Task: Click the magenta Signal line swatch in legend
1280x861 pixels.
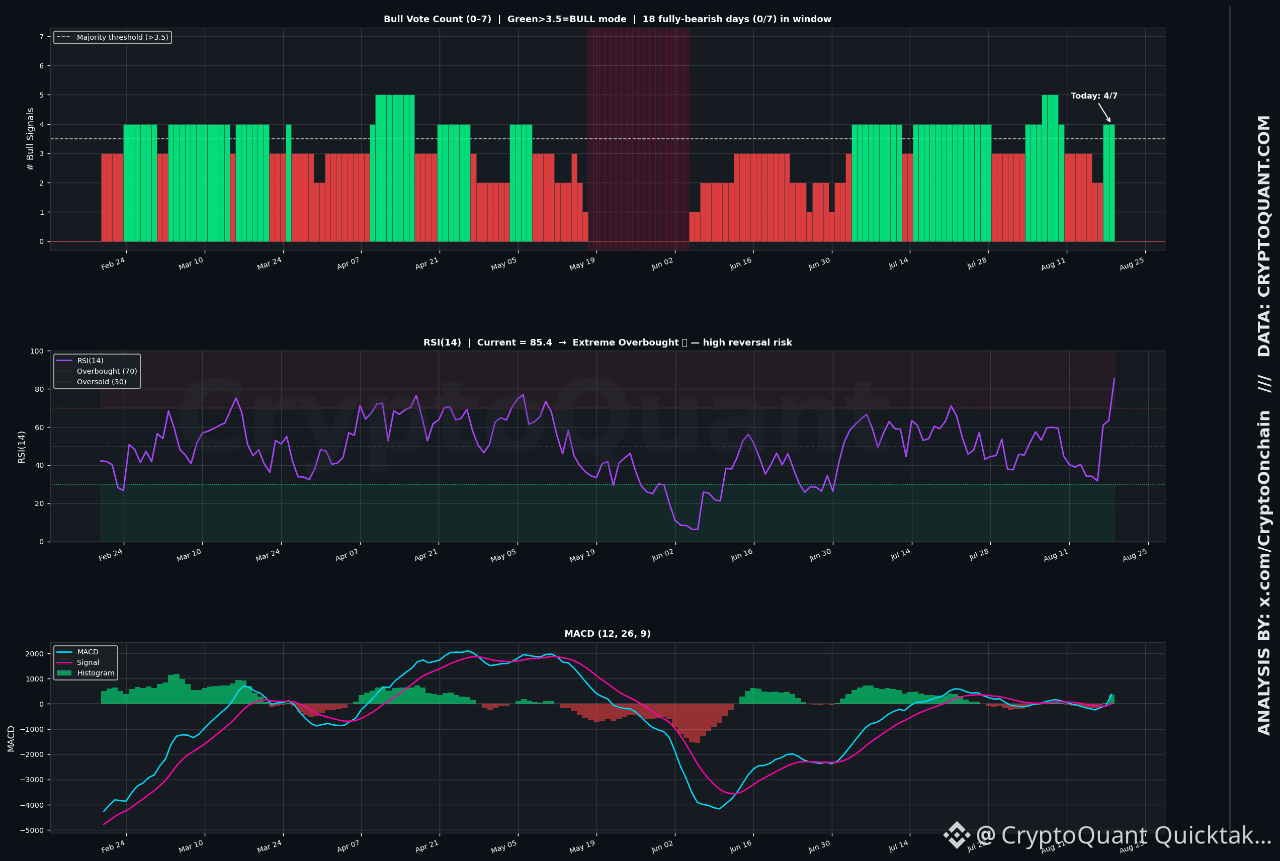Action: [66, 663]
